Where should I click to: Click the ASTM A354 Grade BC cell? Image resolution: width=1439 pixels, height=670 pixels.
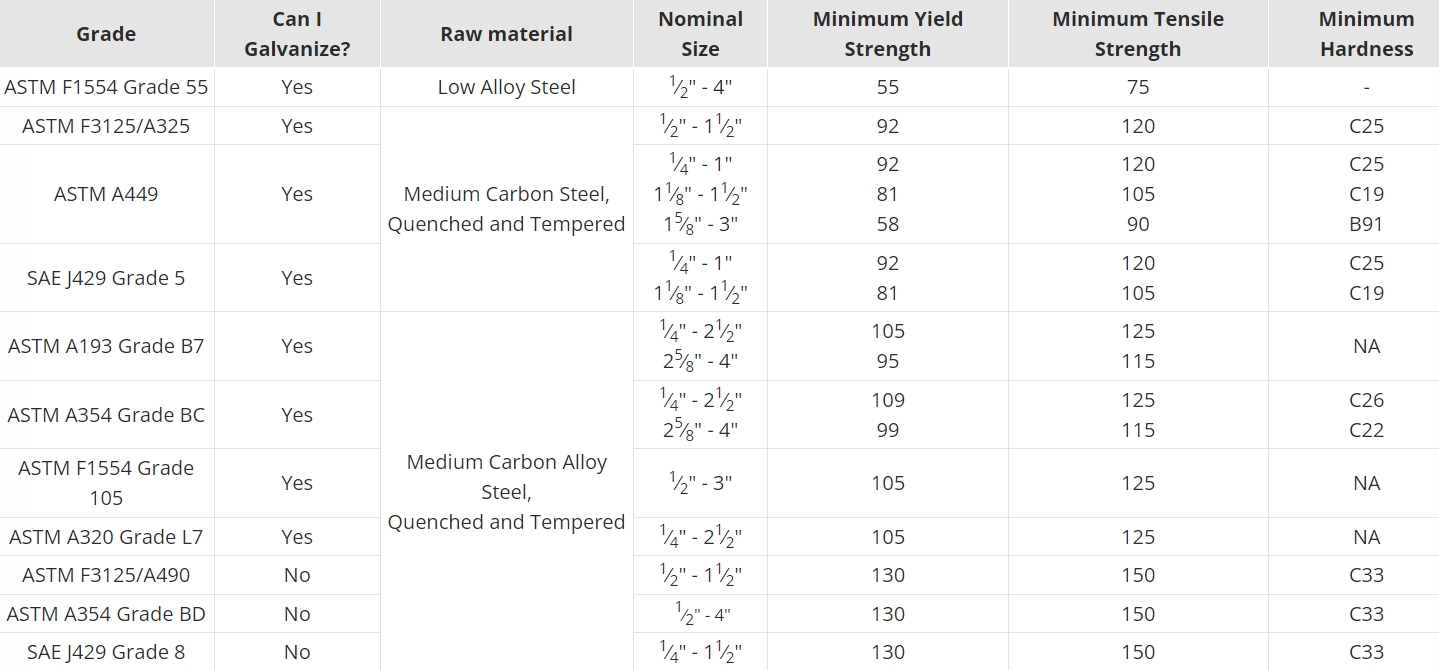106,415
